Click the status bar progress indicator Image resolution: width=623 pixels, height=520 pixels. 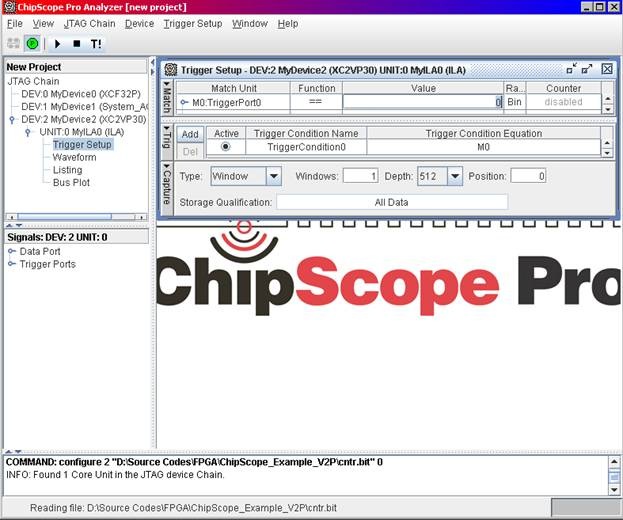pyautogui.click(x=586, y=507)
